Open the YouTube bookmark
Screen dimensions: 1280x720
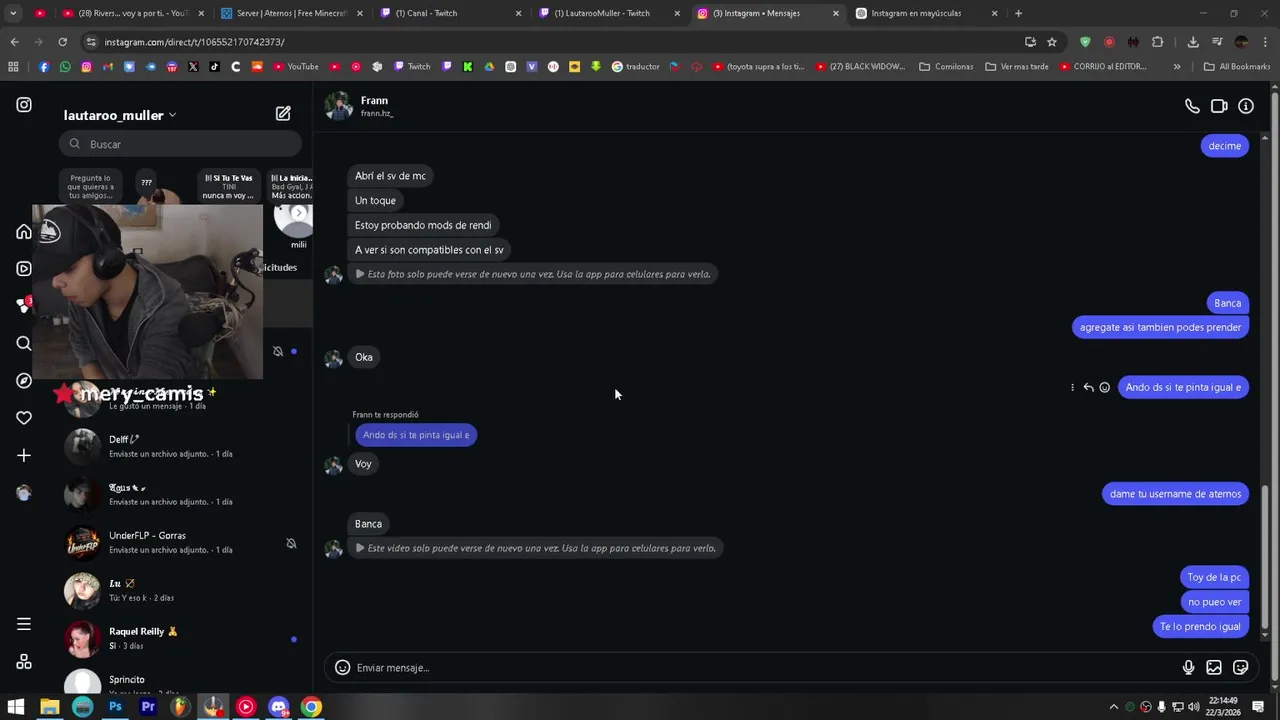pyautogui.click(x=295, y=67)
